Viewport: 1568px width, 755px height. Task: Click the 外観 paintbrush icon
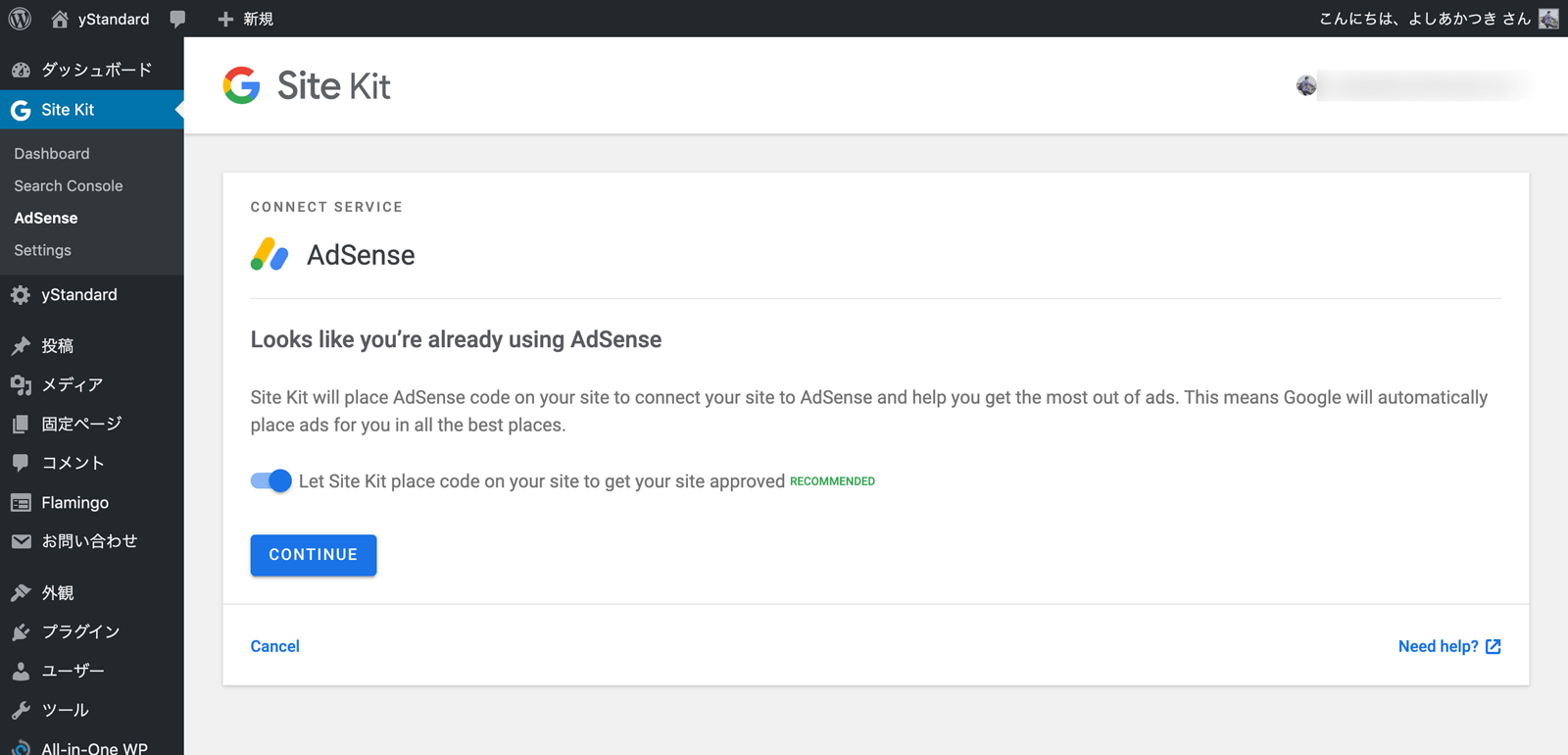(21, 592)
